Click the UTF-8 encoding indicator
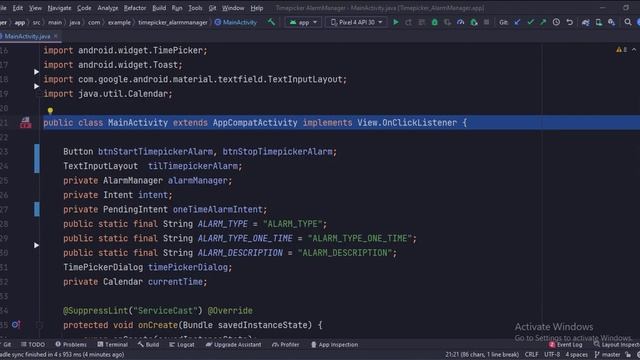The height and width of the screenshot is (360, 640). (551, 354)
